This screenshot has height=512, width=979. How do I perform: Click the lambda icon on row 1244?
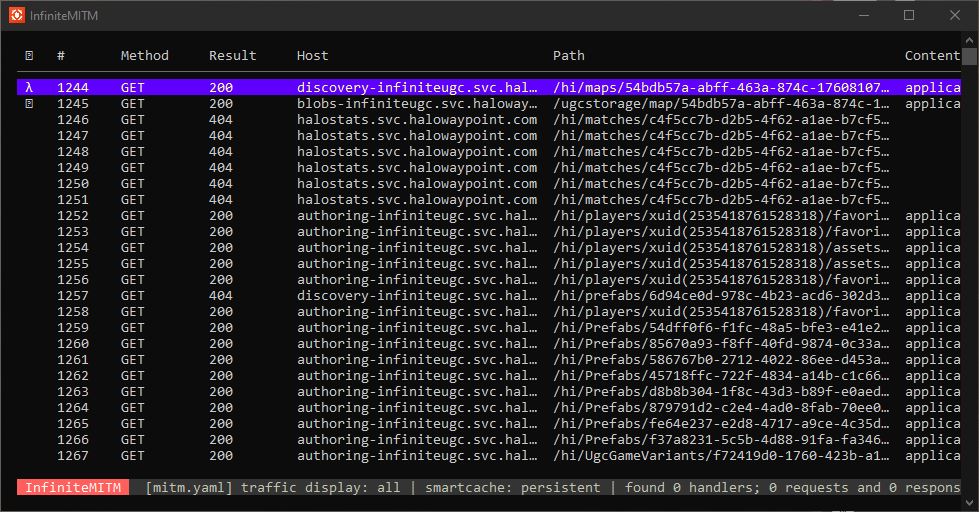tap(29, 87)
